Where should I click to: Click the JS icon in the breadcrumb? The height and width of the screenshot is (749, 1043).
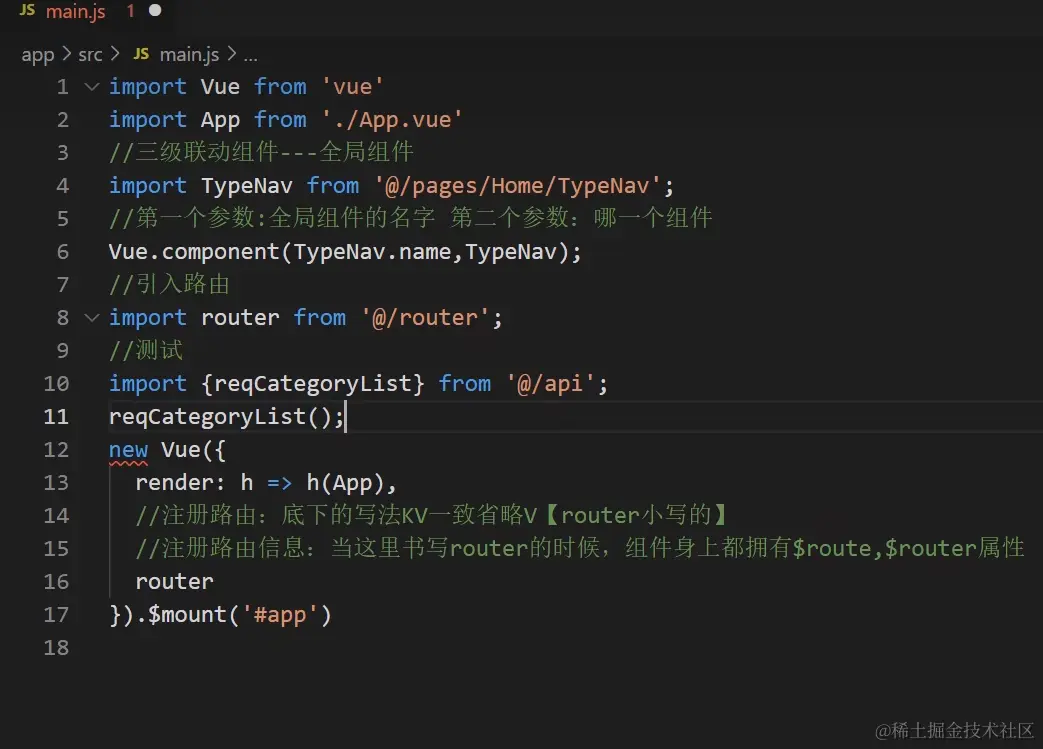tap(141, 54)
